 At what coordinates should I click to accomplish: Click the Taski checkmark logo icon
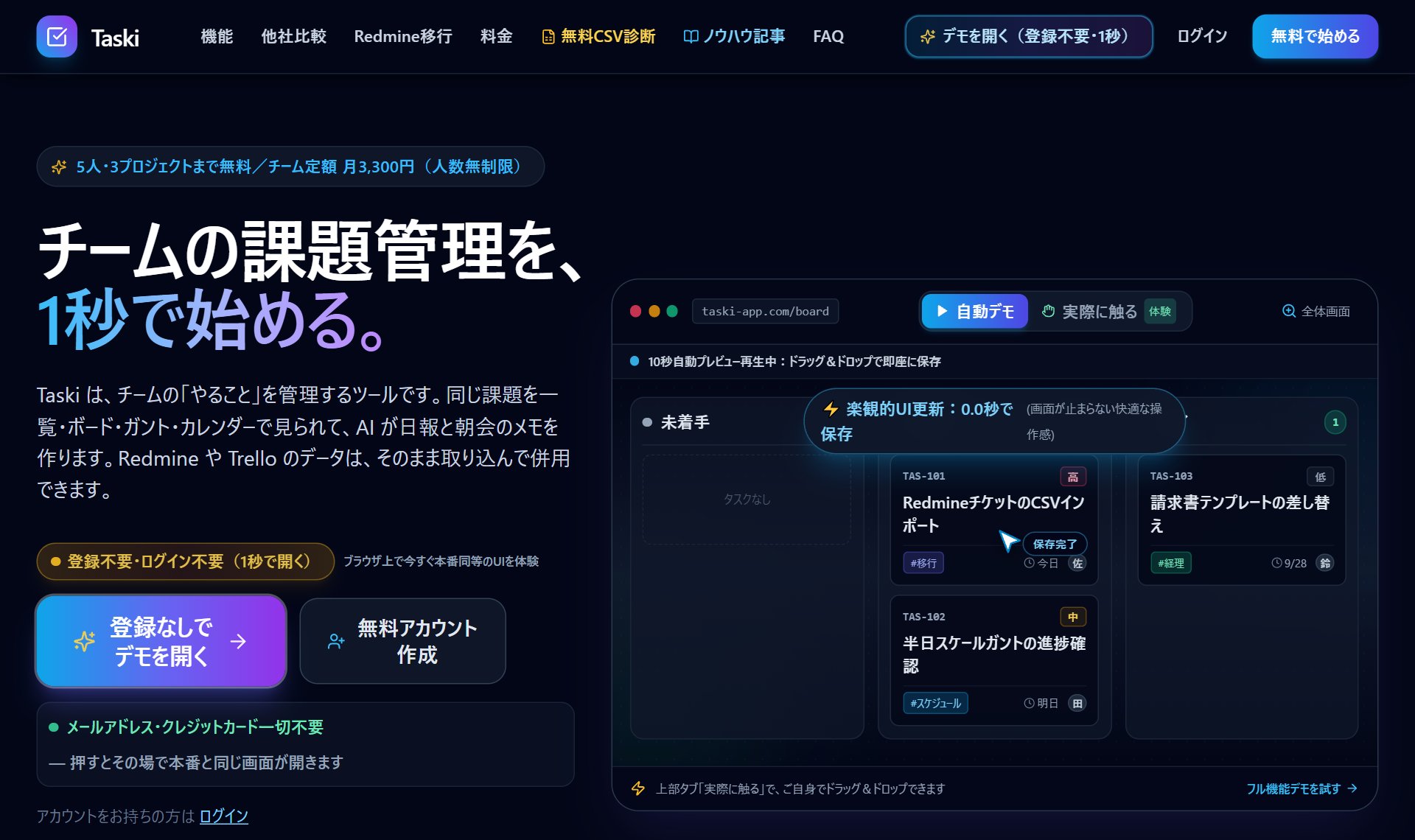click(57, 36)
